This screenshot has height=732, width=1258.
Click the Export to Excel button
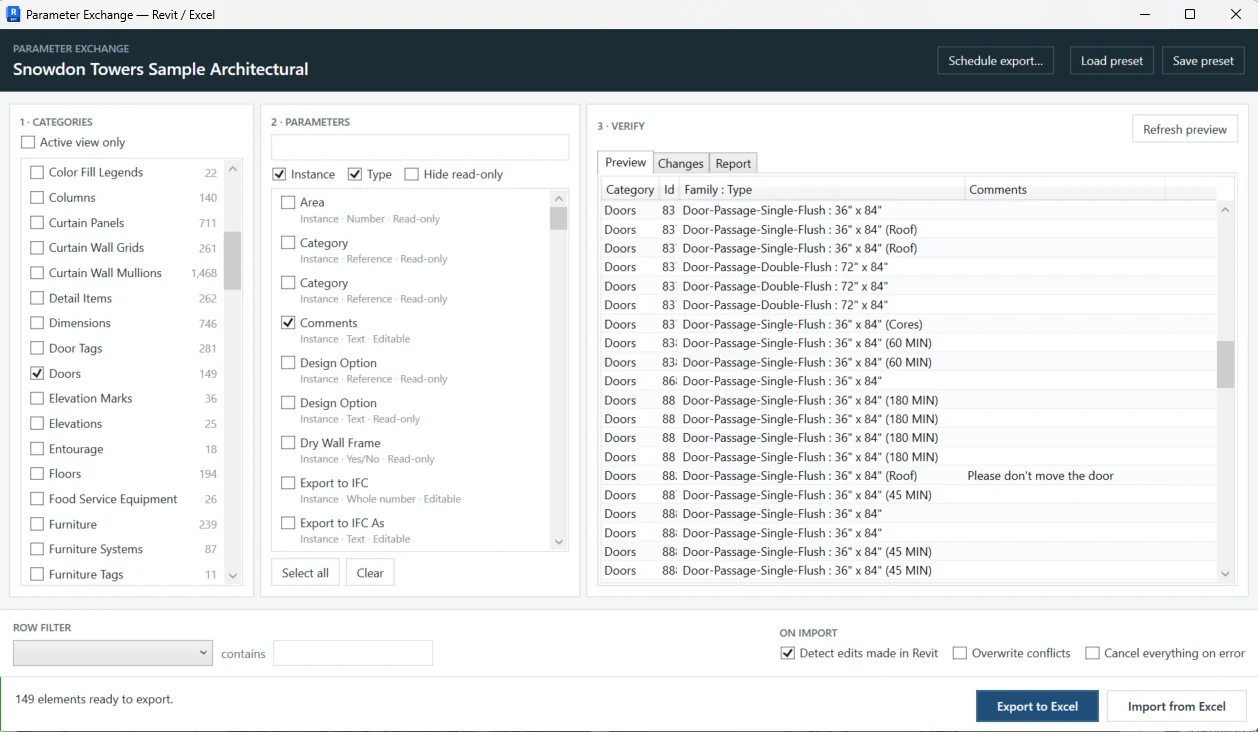click(x=1037, y=706)
